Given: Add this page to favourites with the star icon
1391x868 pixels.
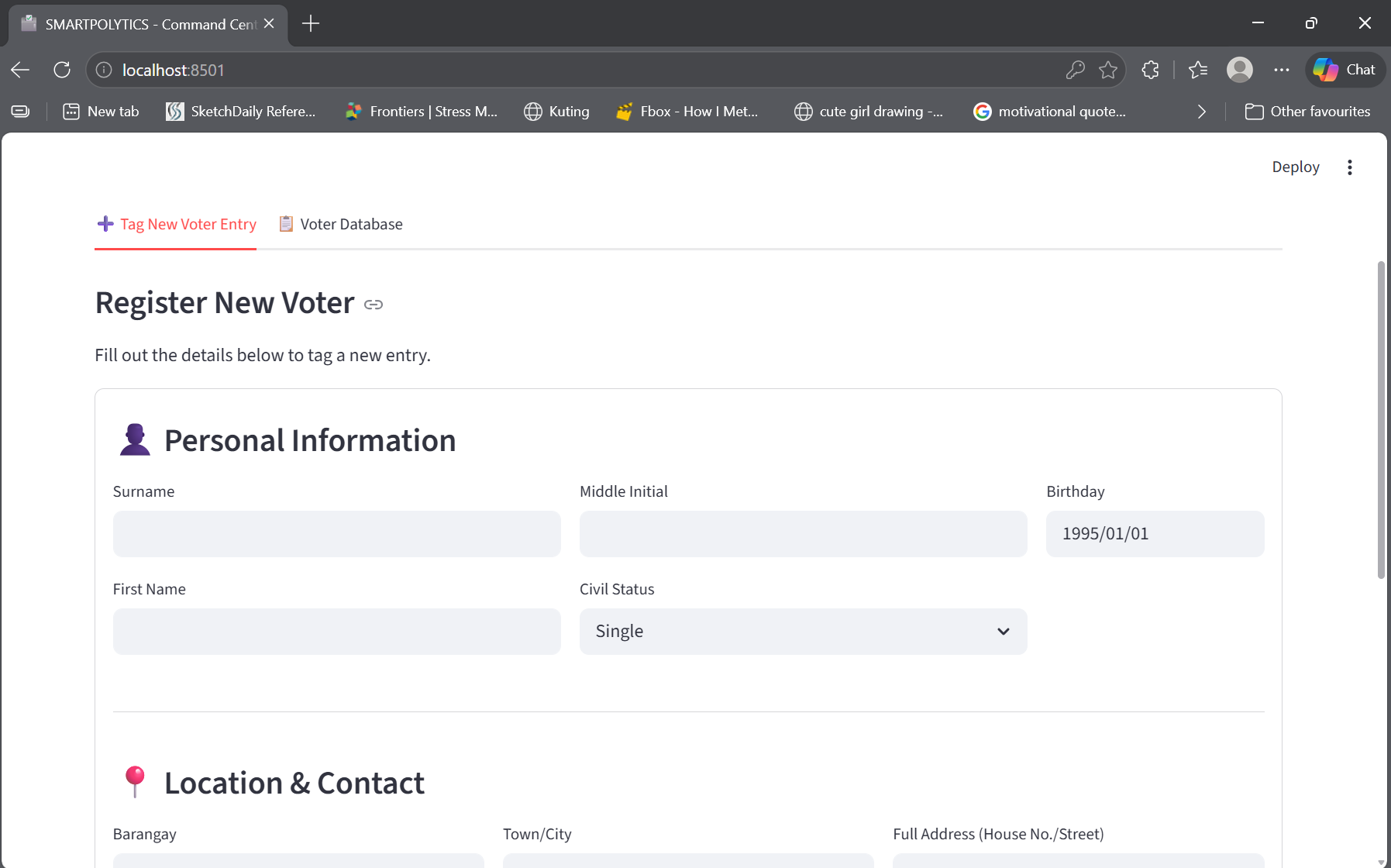Looking at the screenshot, I should [x=1108, y=70].
